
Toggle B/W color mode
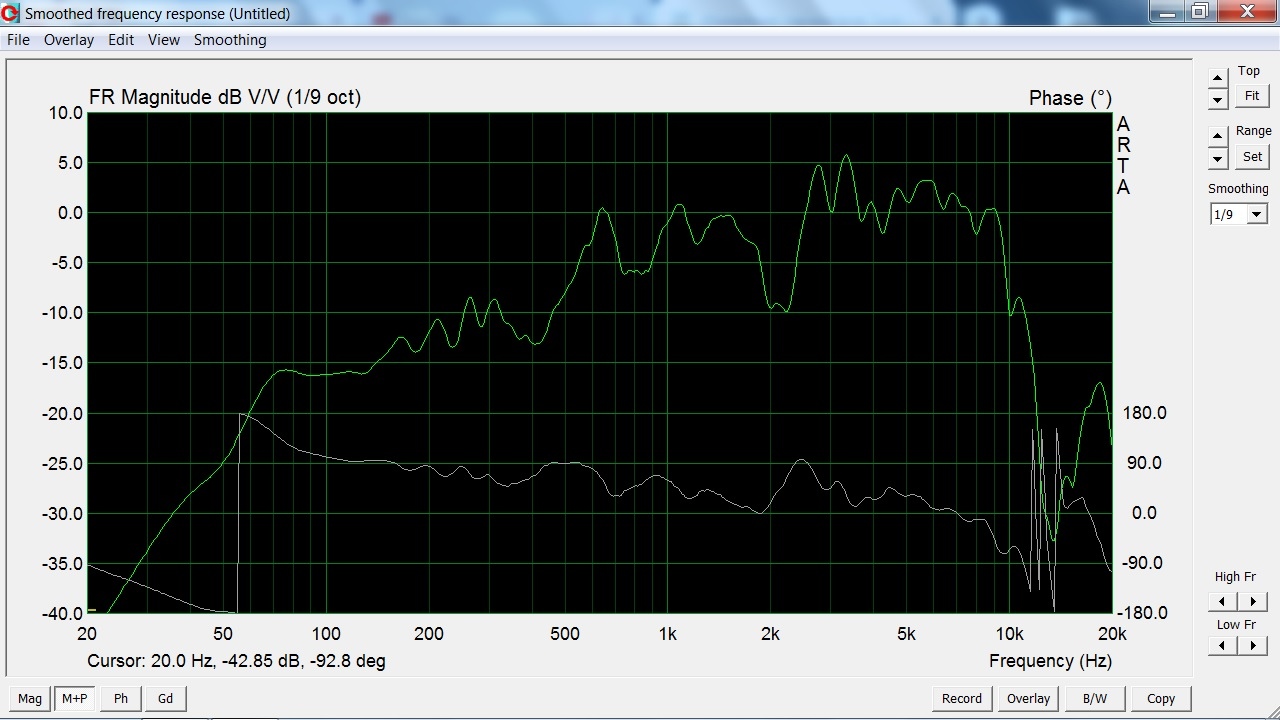(x=1095, y=699)
